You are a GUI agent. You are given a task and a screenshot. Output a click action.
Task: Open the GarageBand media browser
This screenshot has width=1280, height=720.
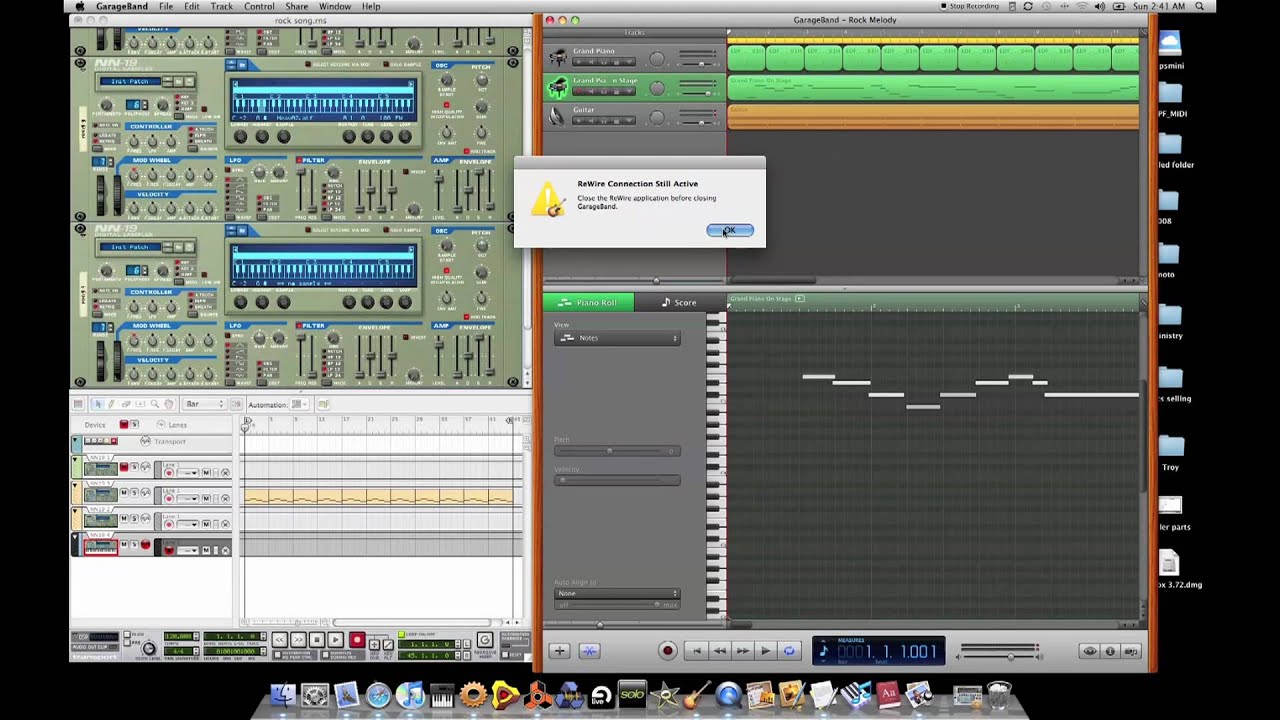tap(1131, 651)
